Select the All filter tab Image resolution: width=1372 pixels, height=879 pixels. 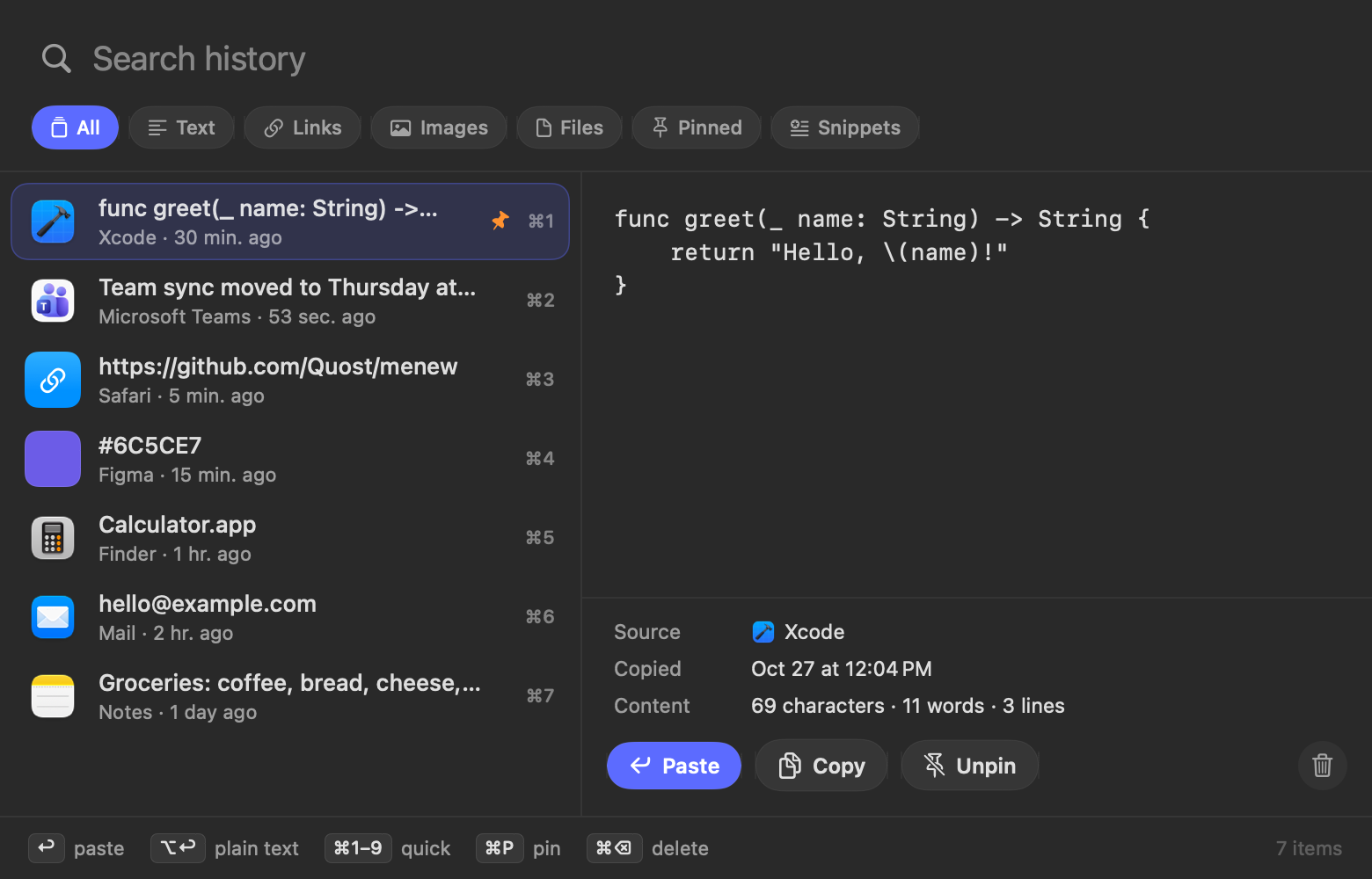(x=75, y=127)
